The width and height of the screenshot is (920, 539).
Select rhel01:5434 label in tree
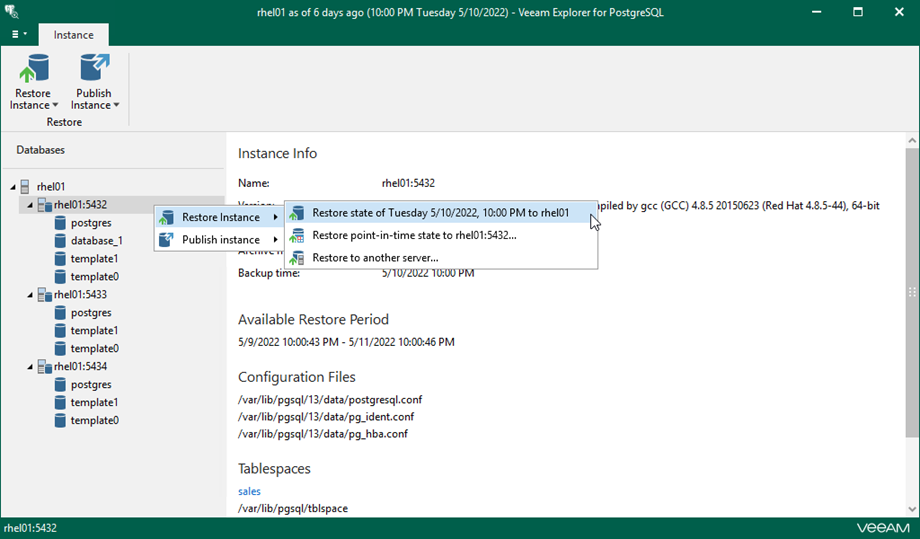coord(80,367)
